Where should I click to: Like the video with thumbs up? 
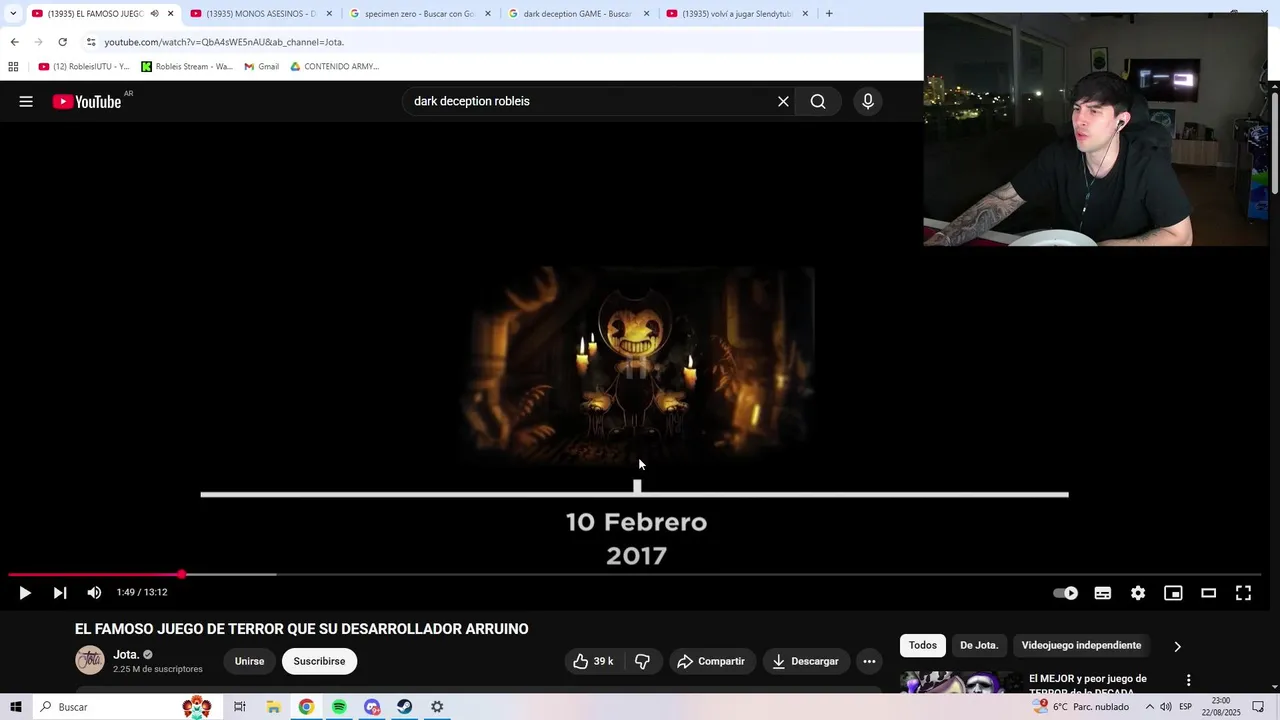(593, 661)
